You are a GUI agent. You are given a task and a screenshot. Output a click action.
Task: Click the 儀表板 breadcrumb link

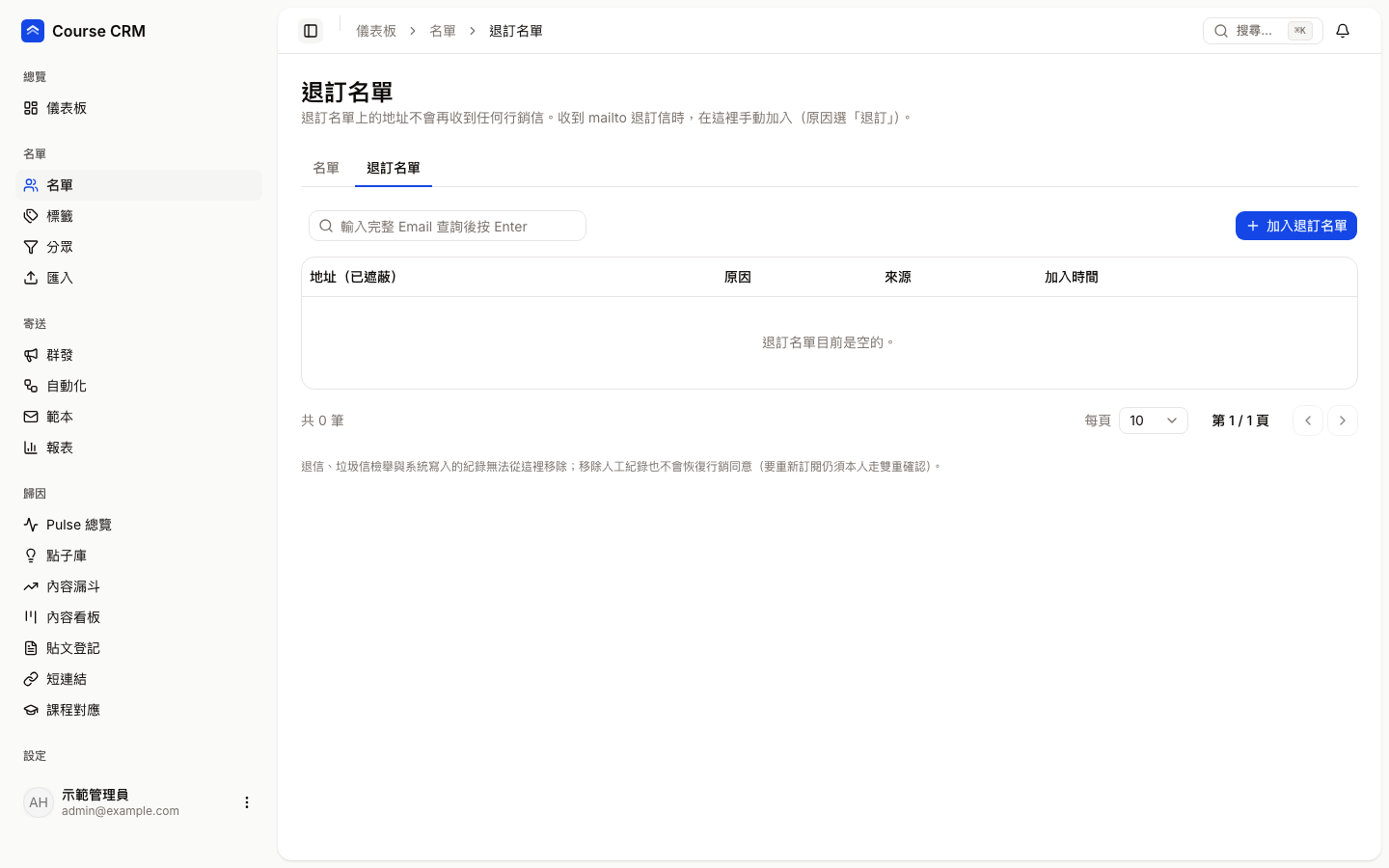point(376,31)
